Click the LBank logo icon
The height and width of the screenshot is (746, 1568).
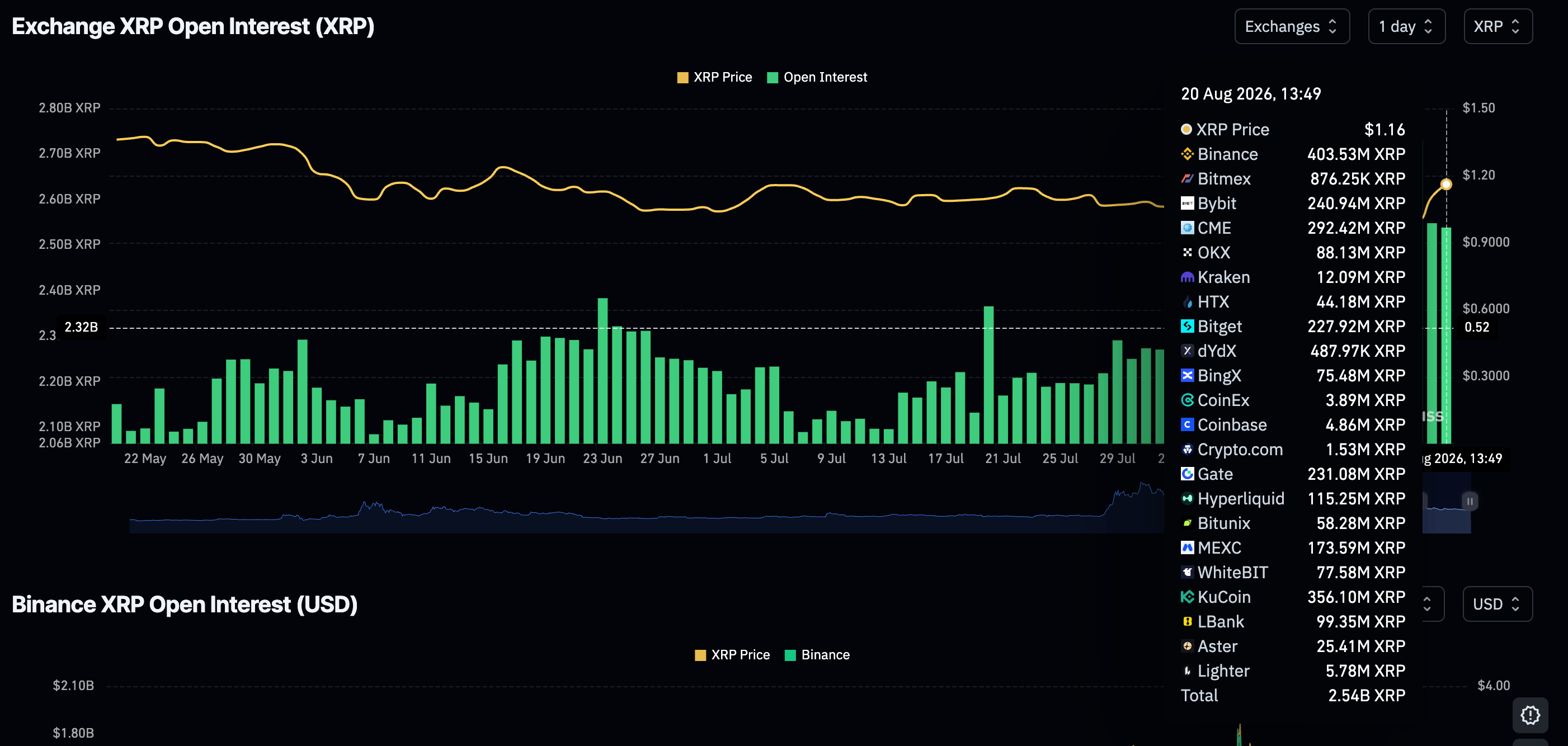tap(1187, 622)
